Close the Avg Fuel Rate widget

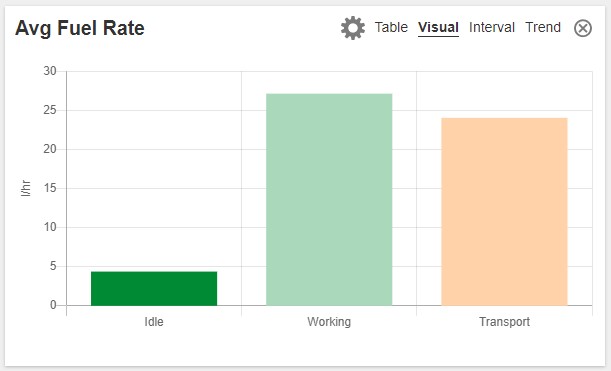point(583,28)
